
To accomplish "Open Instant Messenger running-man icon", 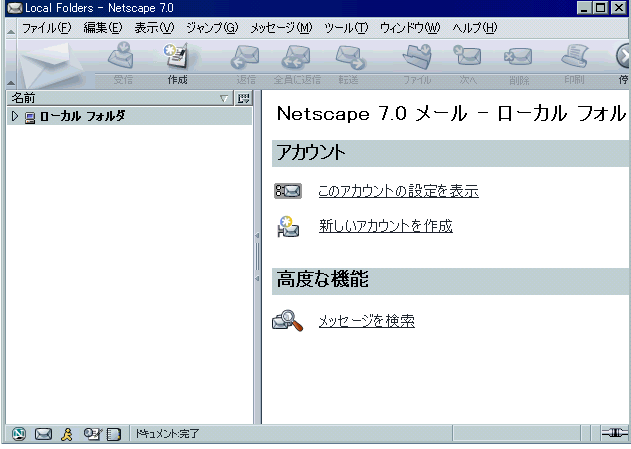I will 67,434.
